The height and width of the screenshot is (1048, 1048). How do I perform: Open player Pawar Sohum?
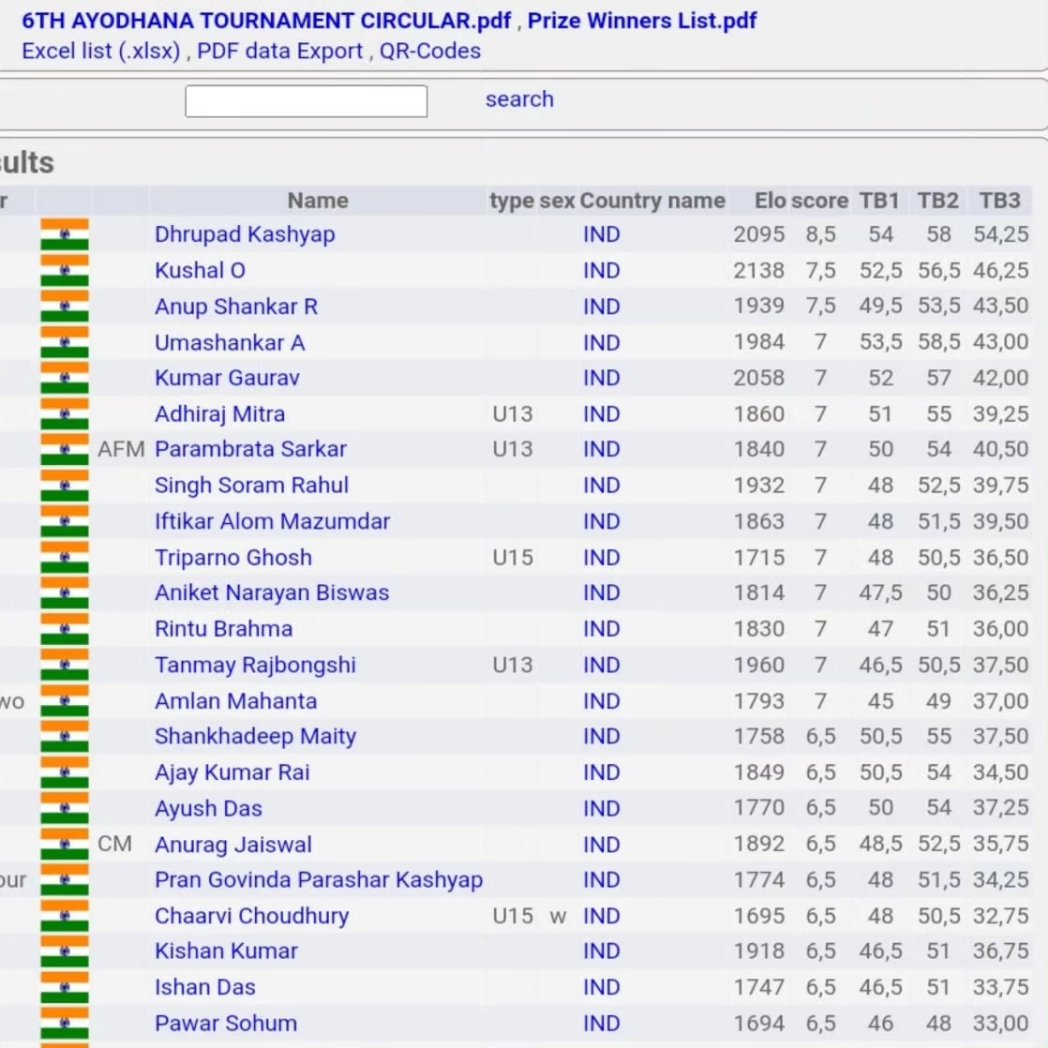[226, 1023]
